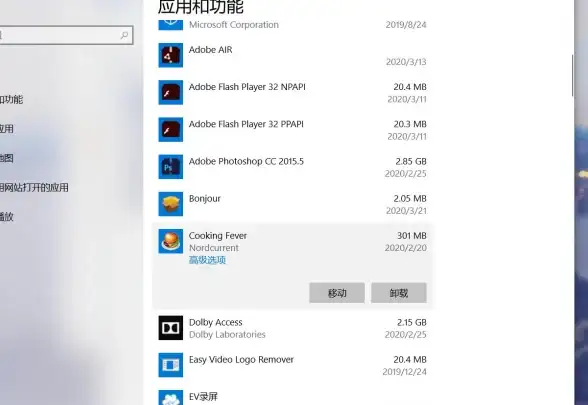Viewport: 588px width, 405px height.
Task: Click the Adobe Flash Player 32 NPAPI icon
Action: point(171,92)
